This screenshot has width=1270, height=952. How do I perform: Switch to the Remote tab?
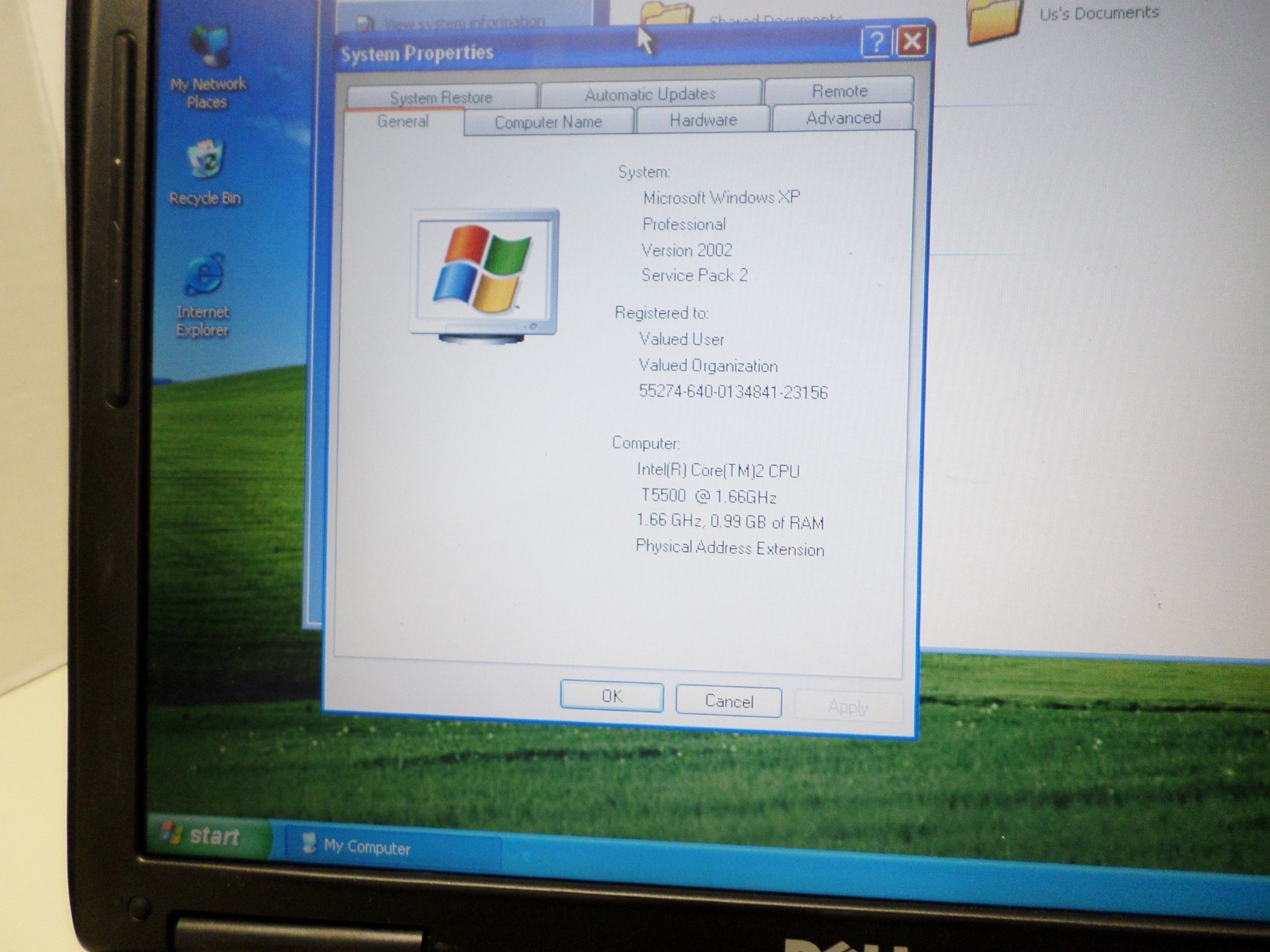(x=839, y=91)
